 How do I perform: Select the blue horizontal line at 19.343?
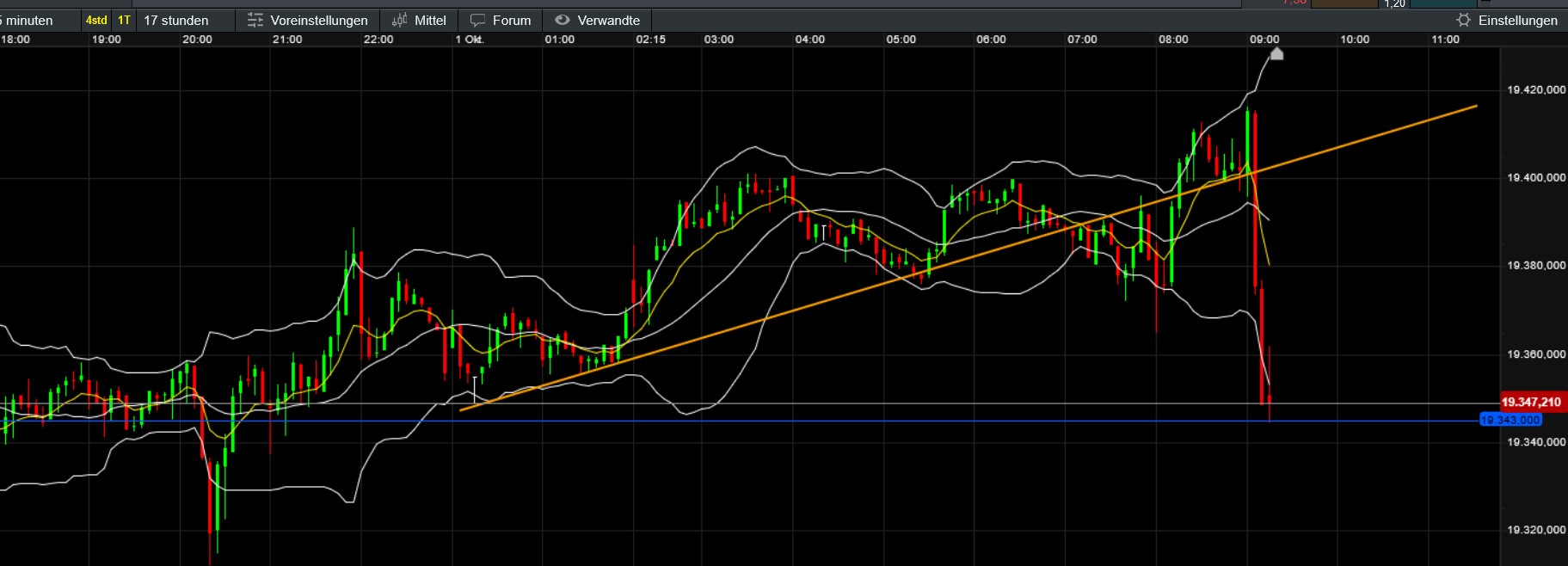click(740, 421)
